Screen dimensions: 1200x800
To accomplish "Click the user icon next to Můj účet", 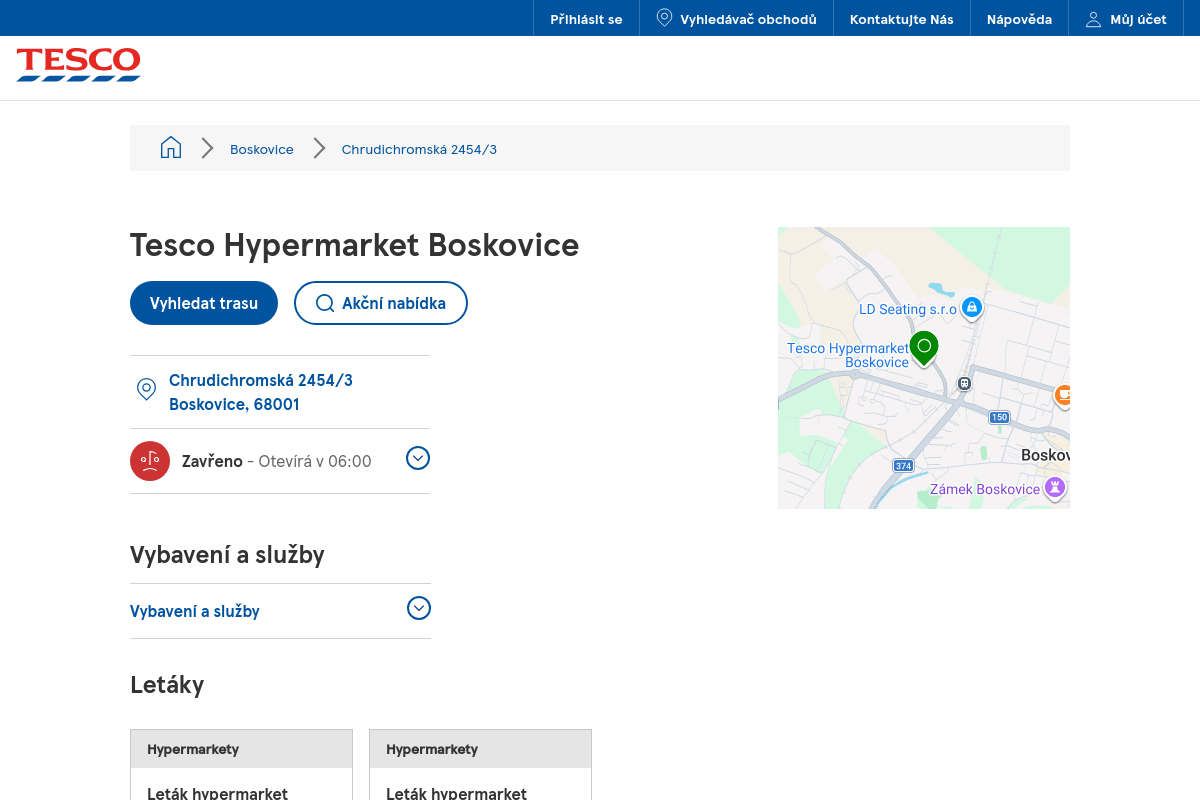I will tap(1093, 19).
